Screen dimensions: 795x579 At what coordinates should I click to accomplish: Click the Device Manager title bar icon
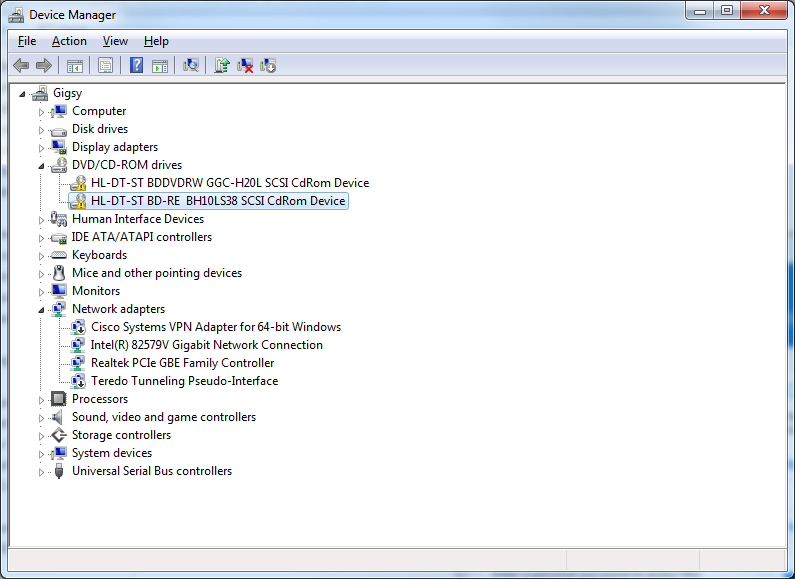click(16, 15)
